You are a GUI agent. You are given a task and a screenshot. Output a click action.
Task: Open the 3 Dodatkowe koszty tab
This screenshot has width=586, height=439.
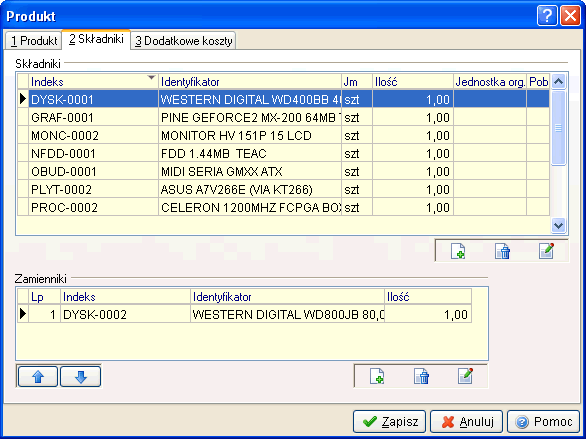pos(183,40)
